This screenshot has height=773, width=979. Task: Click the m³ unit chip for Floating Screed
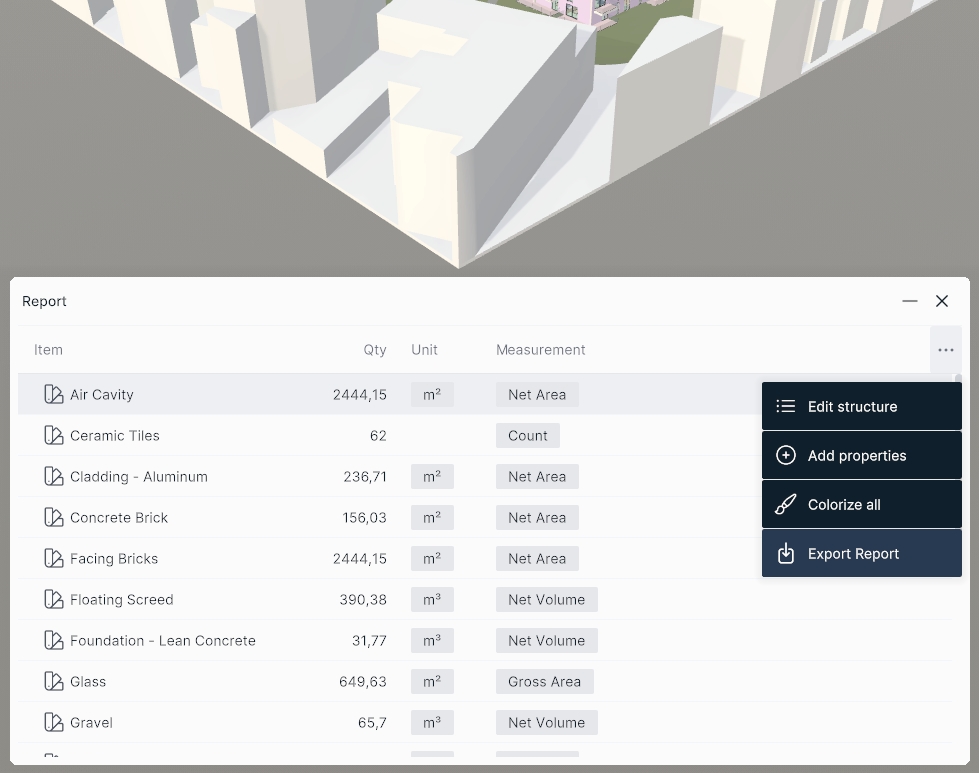(432, 599)
